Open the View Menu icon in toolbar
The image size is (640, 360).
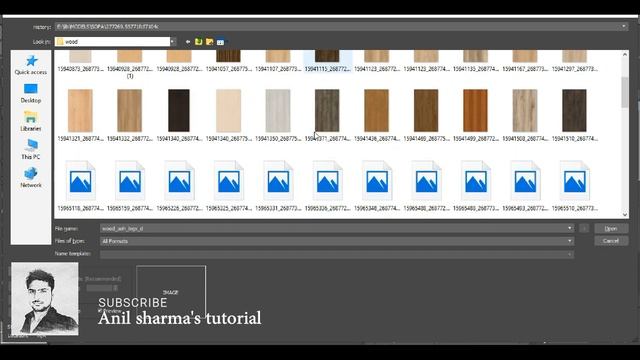click(x=220, y=42)
